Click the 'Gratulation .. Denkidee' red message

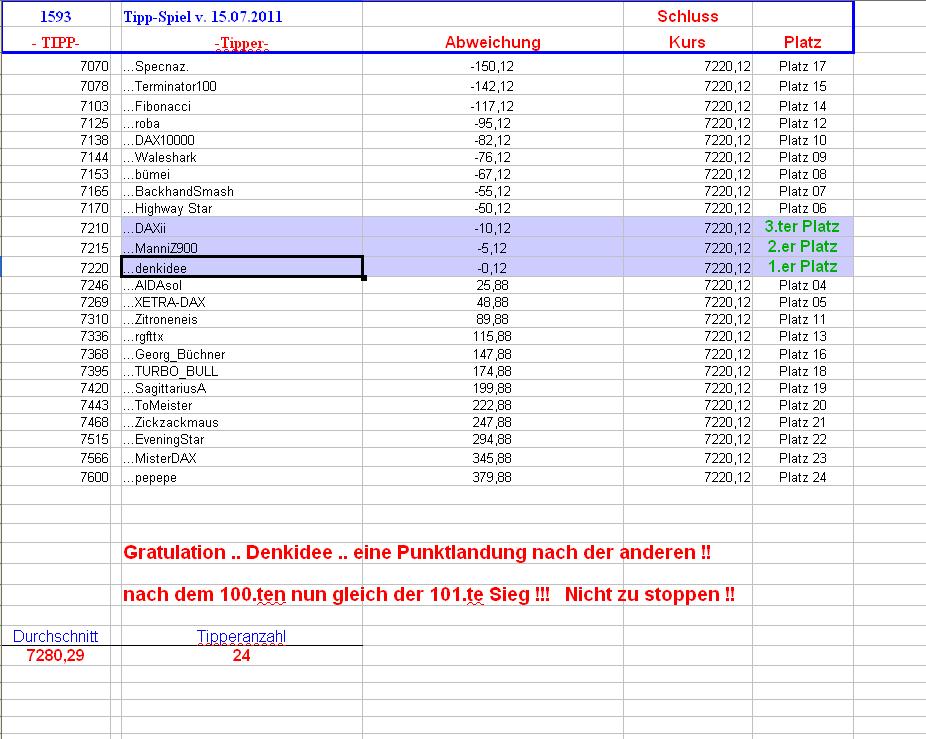[417, 552]
